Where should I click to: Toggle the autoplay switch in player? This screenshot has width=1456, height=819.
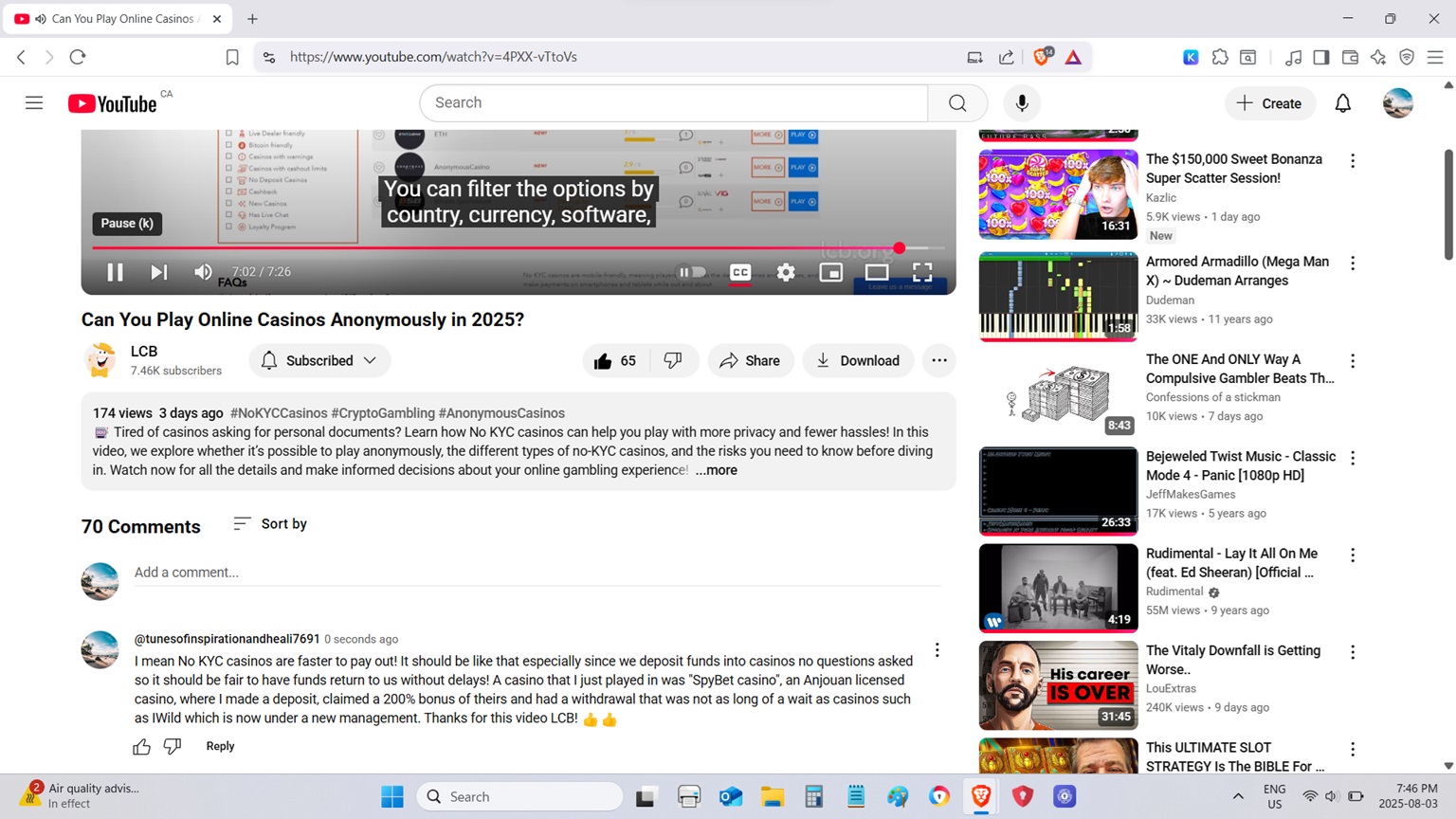tap(692, 272)
